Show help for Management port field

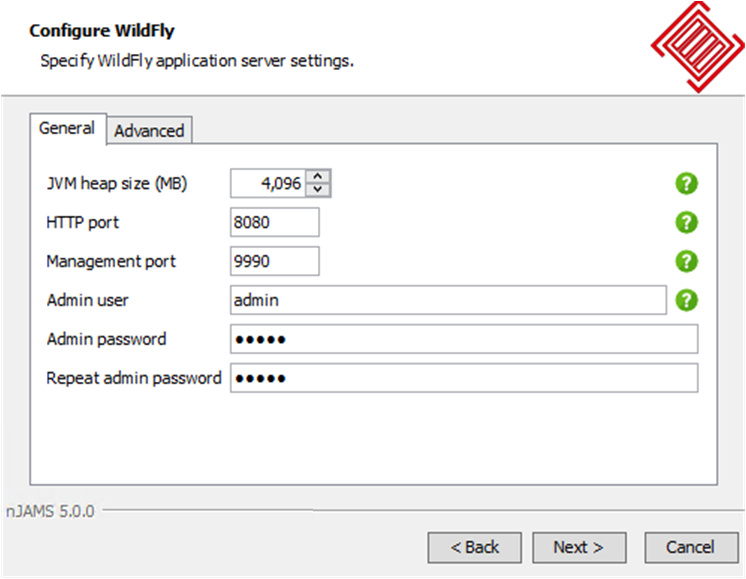point(686,261)
